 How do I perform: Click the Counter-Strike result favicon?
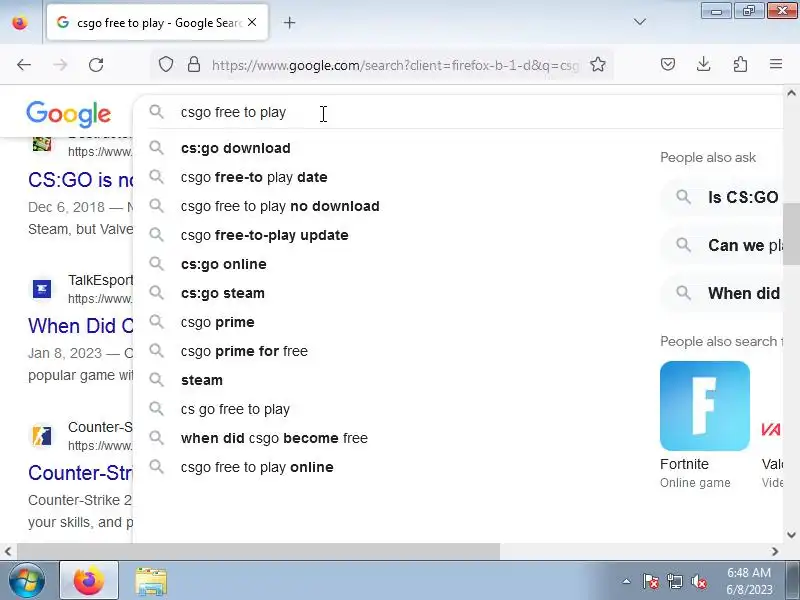(42, 436)
